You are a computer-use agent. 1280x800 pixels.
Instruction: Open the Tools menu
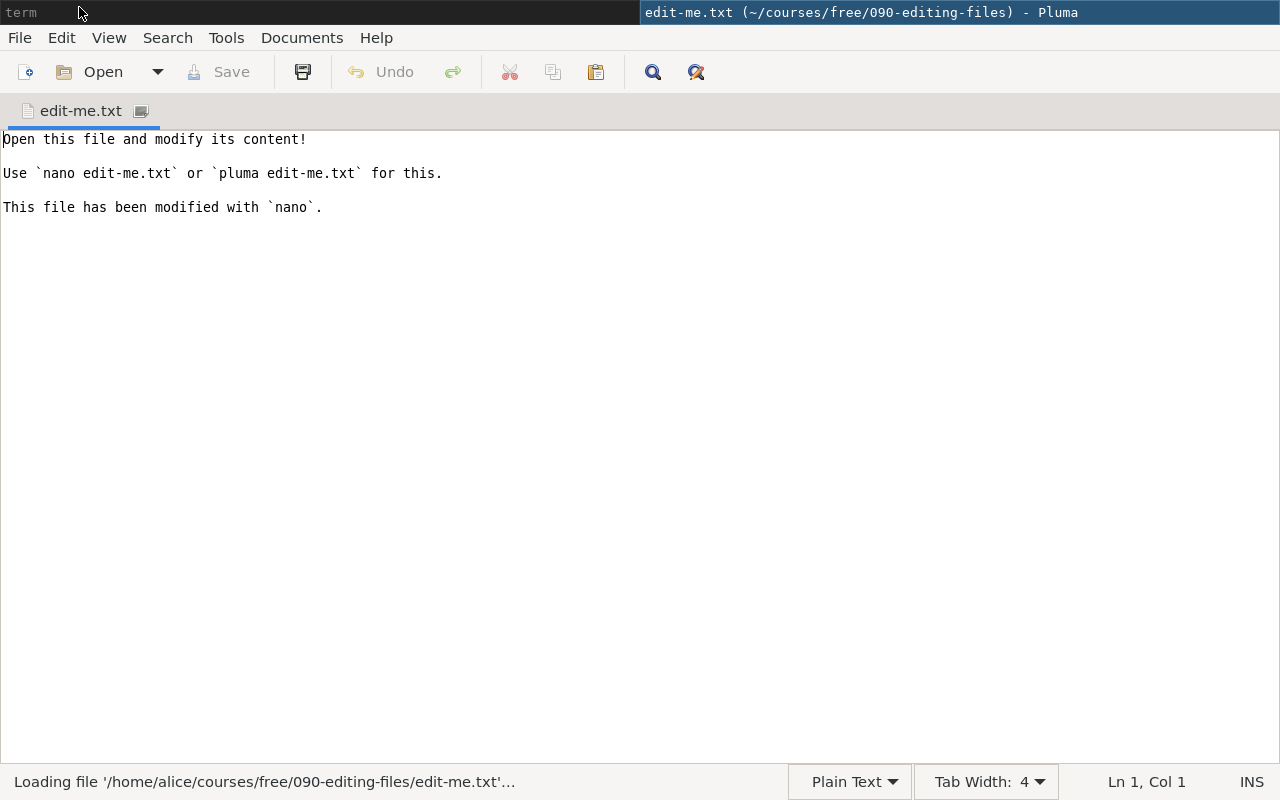(x=226, y=38)
